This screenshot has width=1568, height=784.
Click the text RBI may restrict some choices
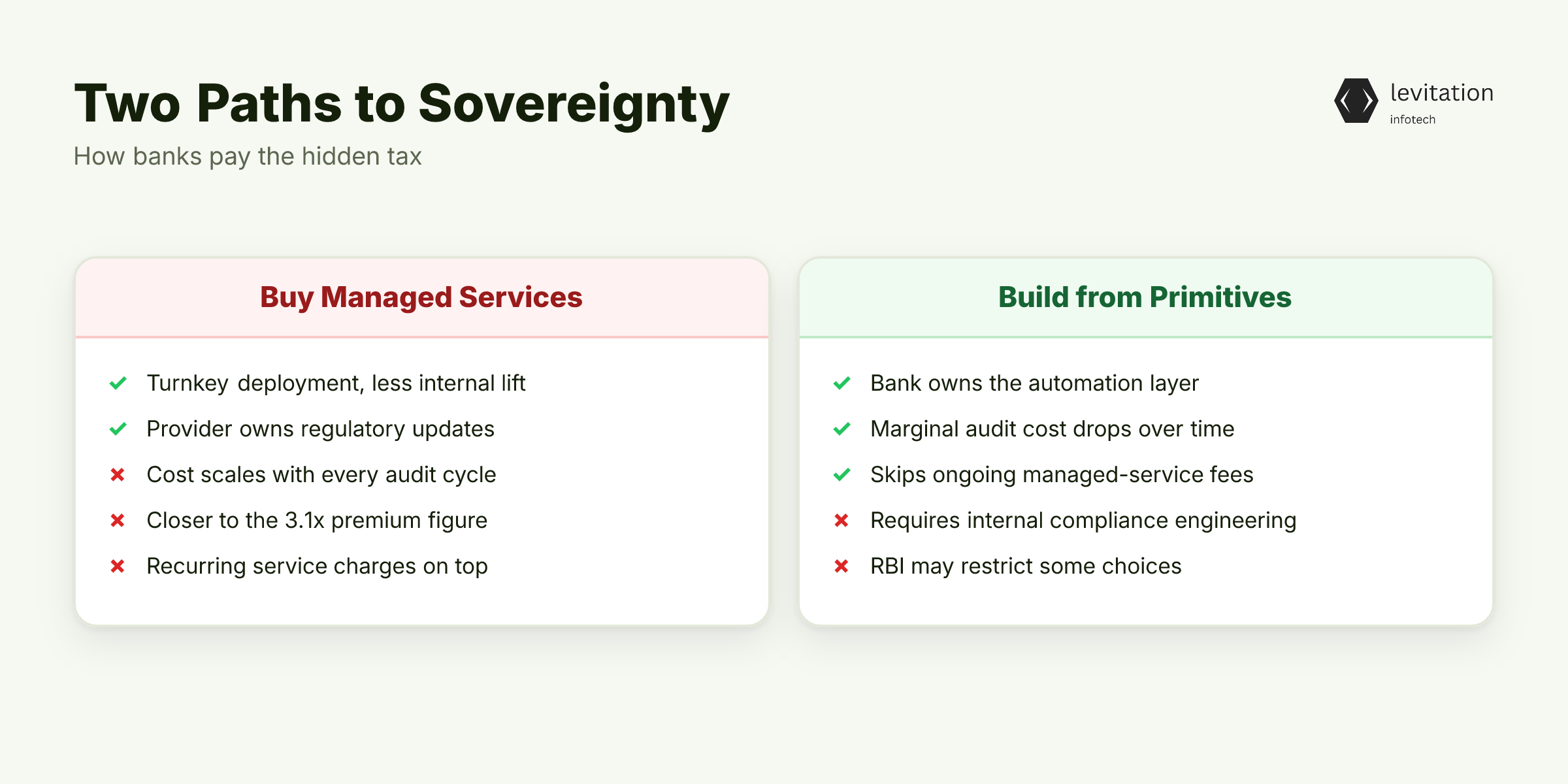tap(1026, 566)
